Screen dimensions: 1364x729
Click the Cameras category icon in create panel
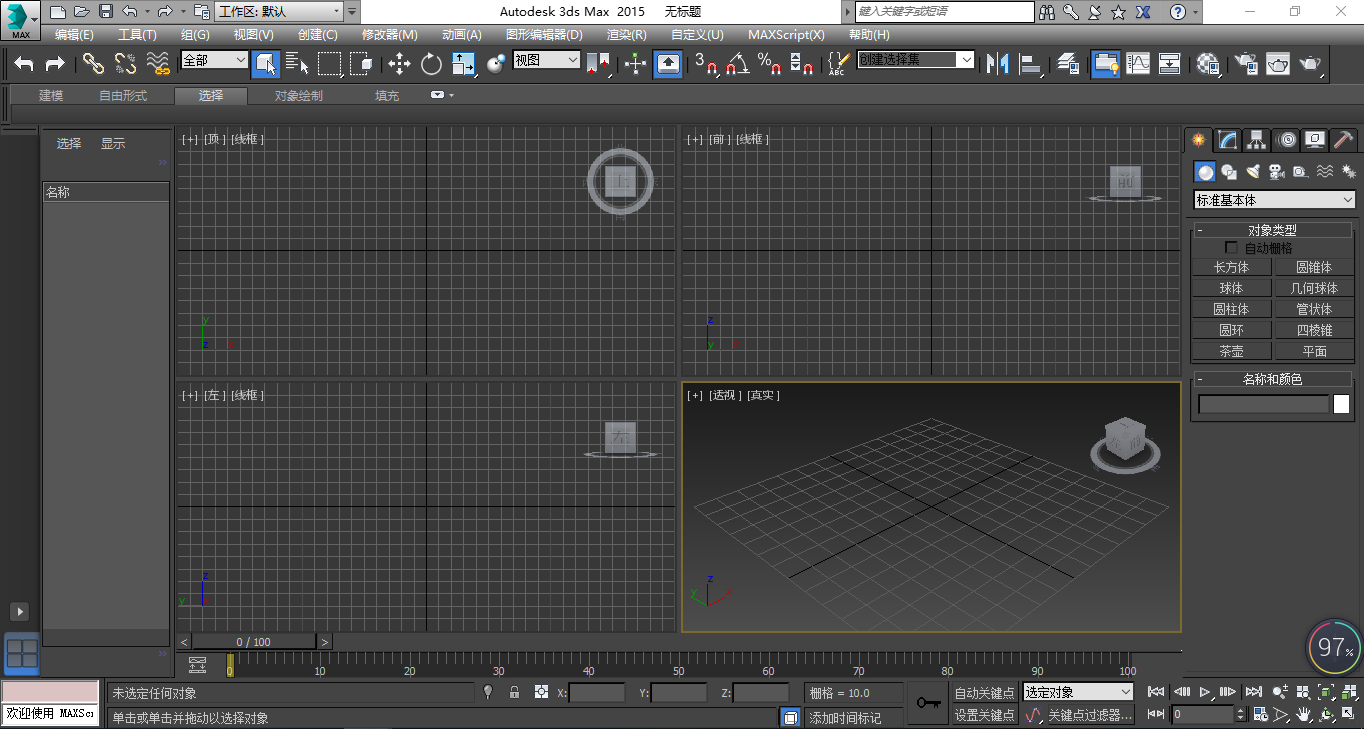pyautogui.click(x=1276, y=172)
